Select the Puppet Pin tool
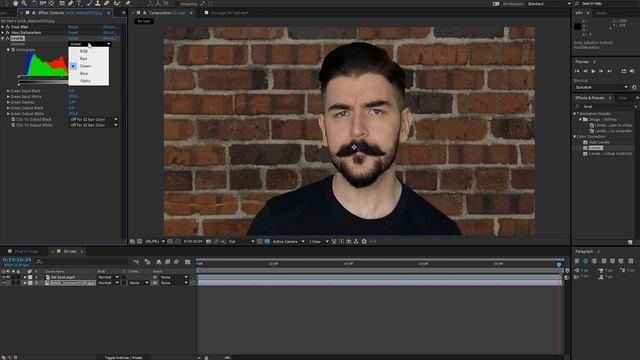 click(x=128, y=3)
